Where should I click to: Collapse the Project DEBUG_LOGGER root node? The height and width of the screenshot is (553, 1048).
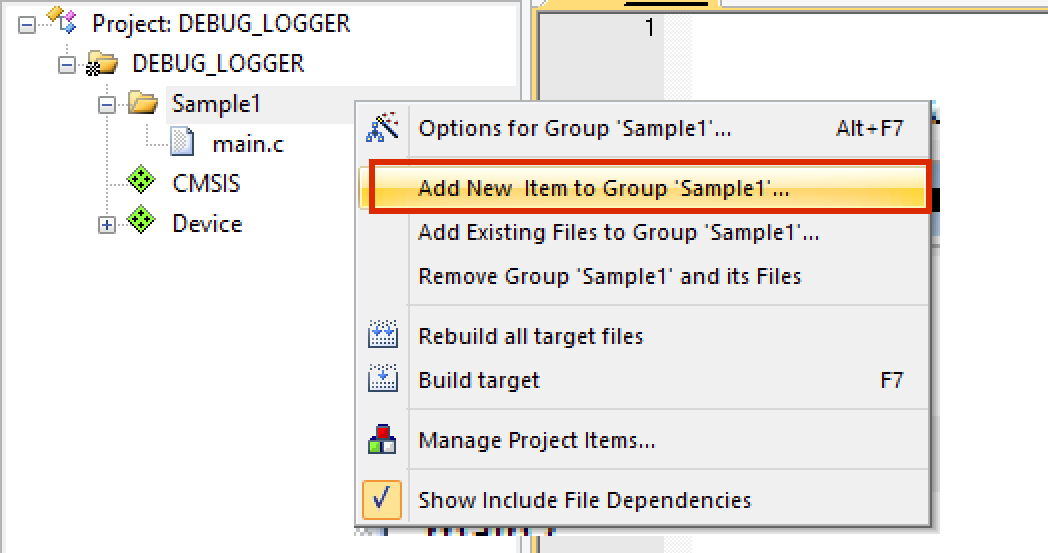pos(27,24)
